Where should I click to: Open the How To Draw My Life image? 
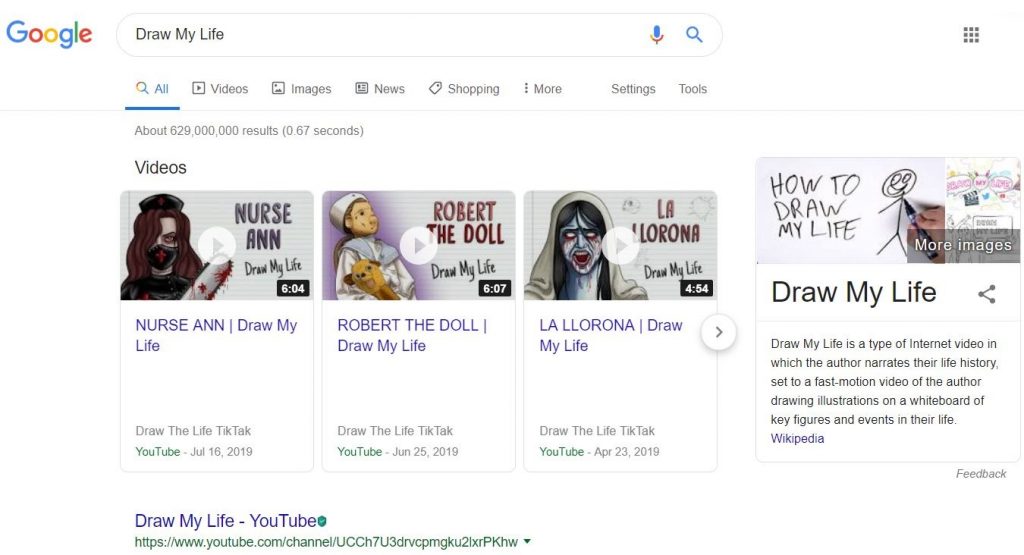click(850, 210)
